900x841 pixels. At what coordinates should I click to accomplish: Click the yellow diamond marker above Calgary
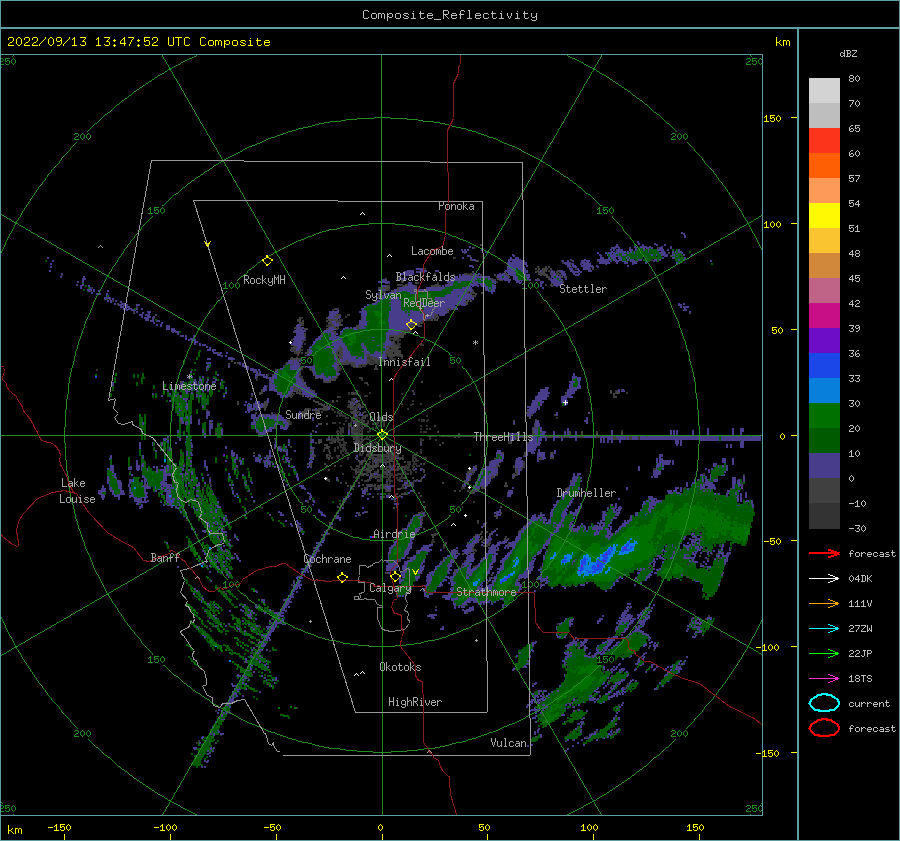tap(395, 576)
